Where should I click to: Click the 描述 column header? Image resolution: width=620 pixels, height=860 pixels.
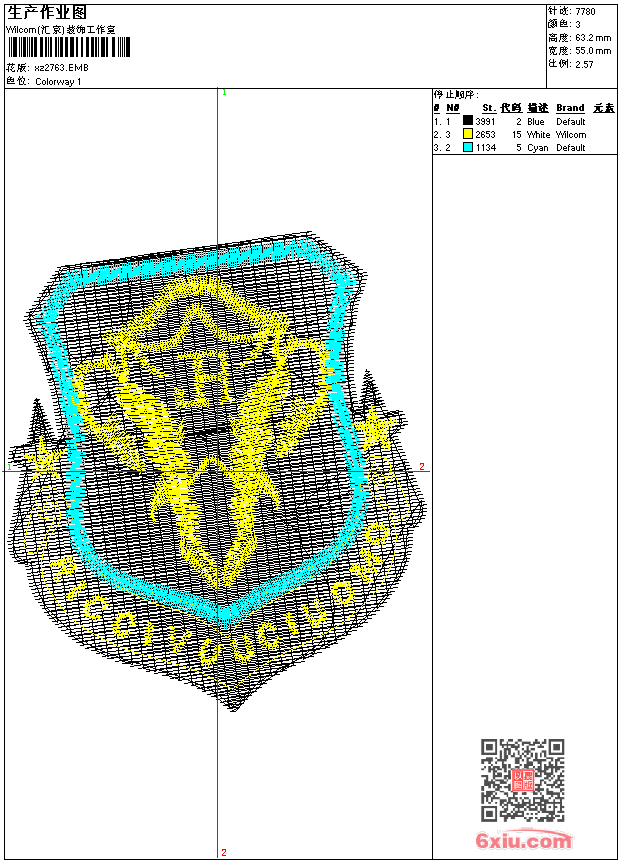538,108
